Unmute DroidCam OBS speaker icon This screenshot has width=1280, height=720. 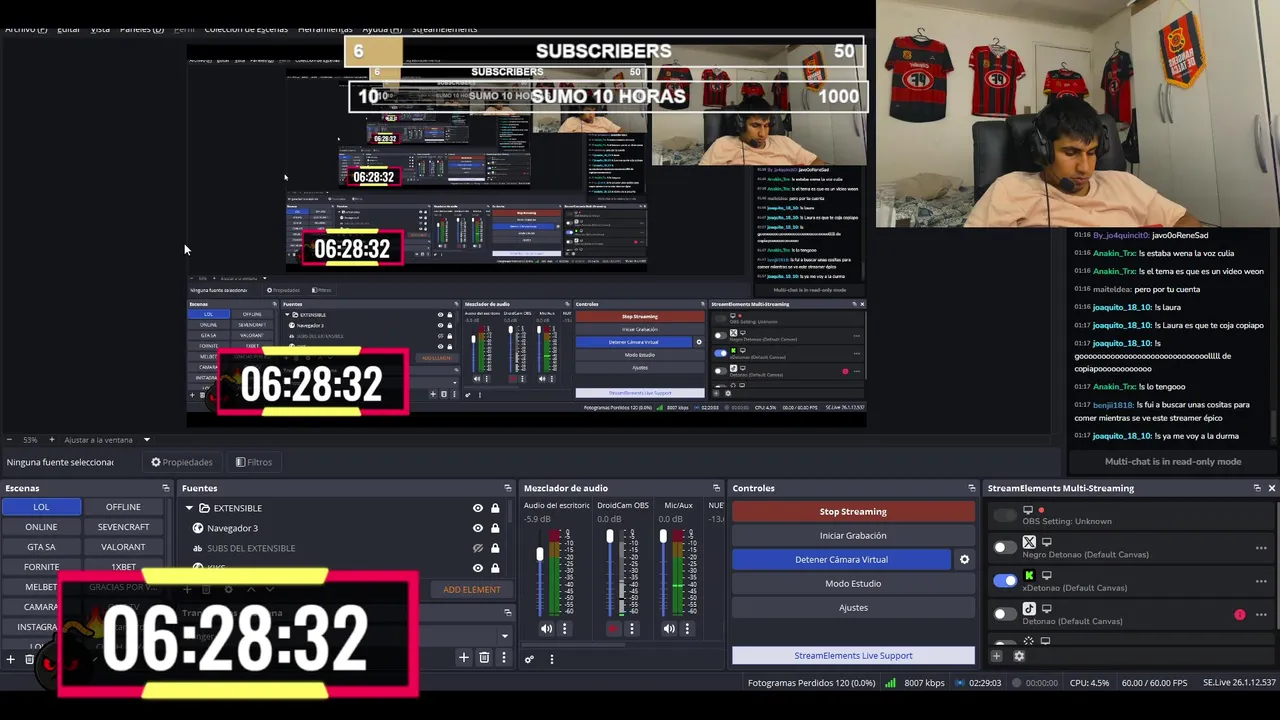coord(613,629)
